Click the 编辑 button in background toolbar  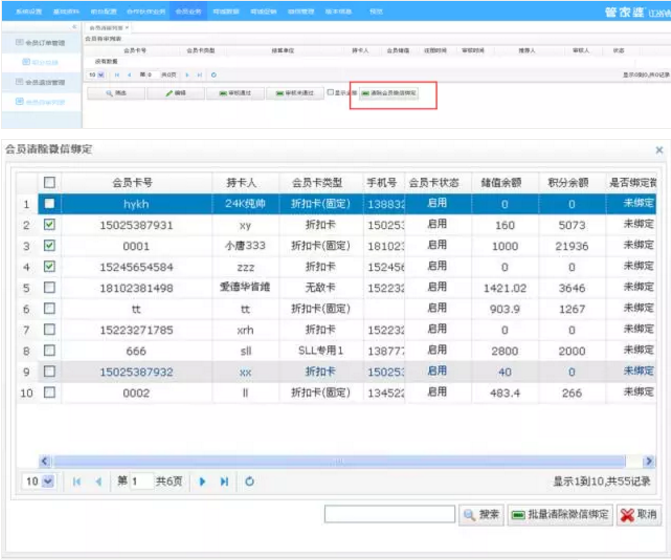click(x=176, y=93)
